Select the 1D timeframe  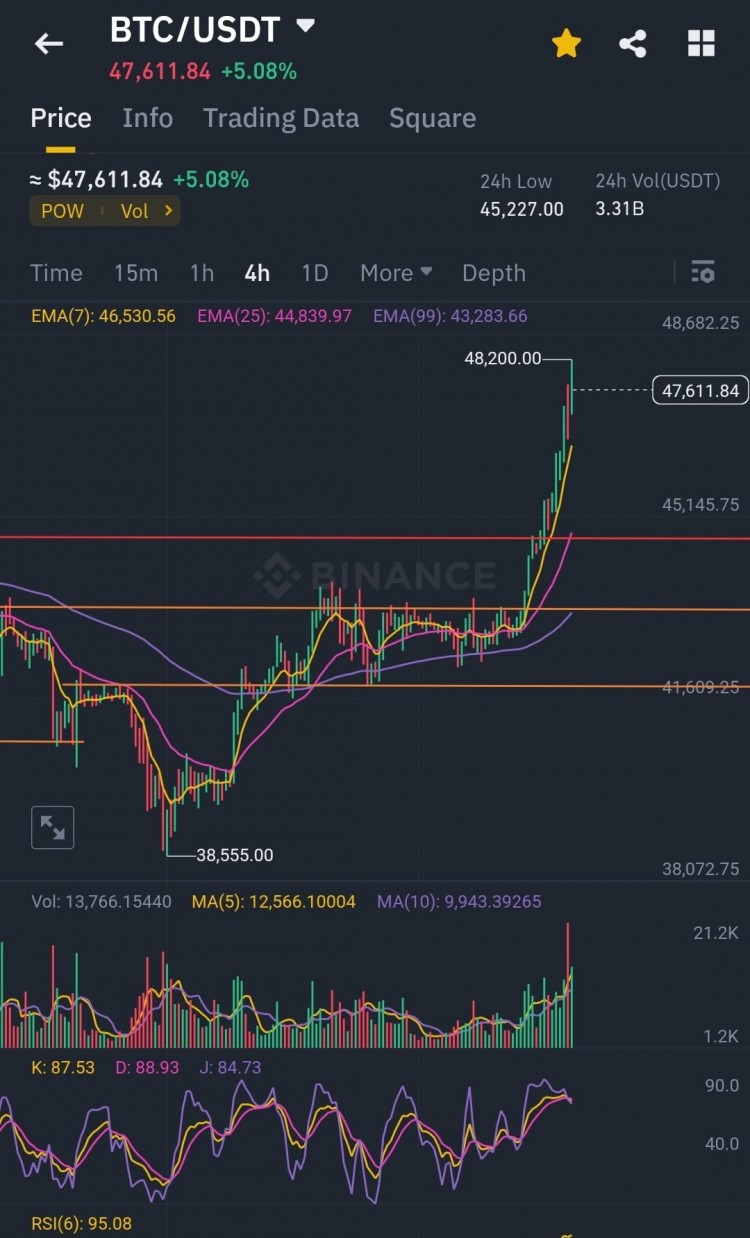pyautogui.click(x=315, y=272)
